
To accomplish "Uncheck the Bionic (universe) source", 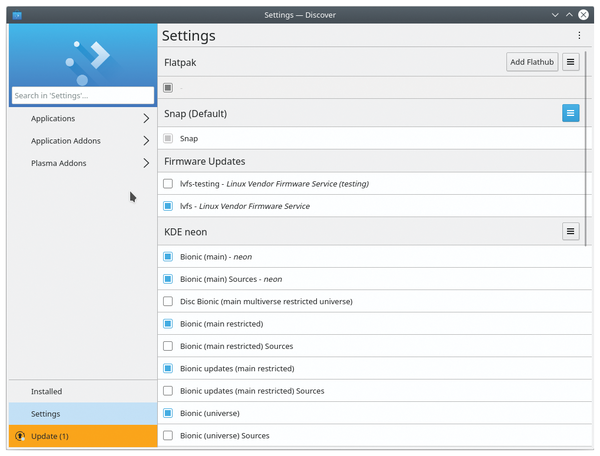I will coord(168,413).
